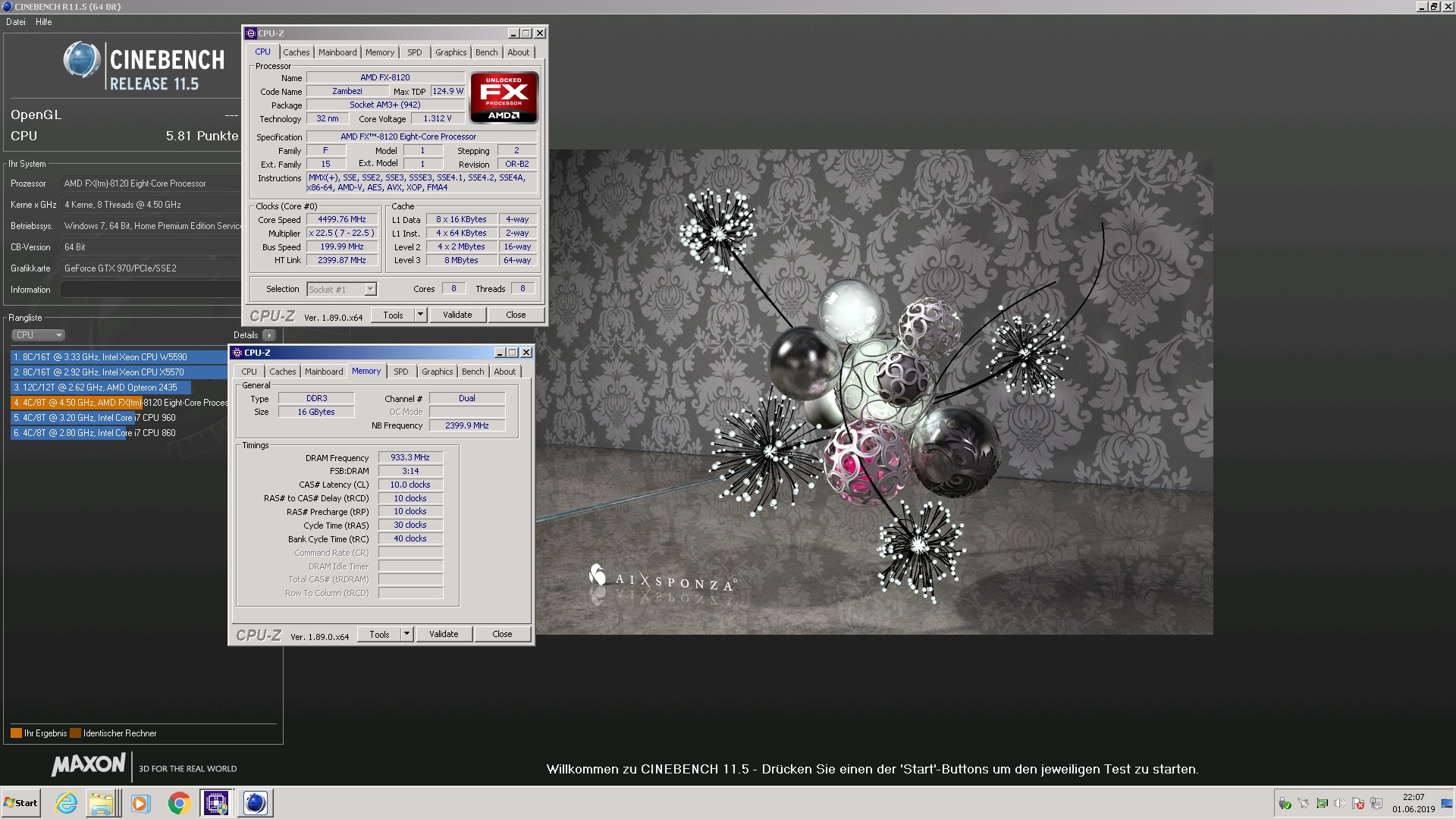Image resolution: width=1456 pixels, height=819 pixels.
Task: Click the brown Identischer Rechner legend swatch
Action: pos(75,733)
